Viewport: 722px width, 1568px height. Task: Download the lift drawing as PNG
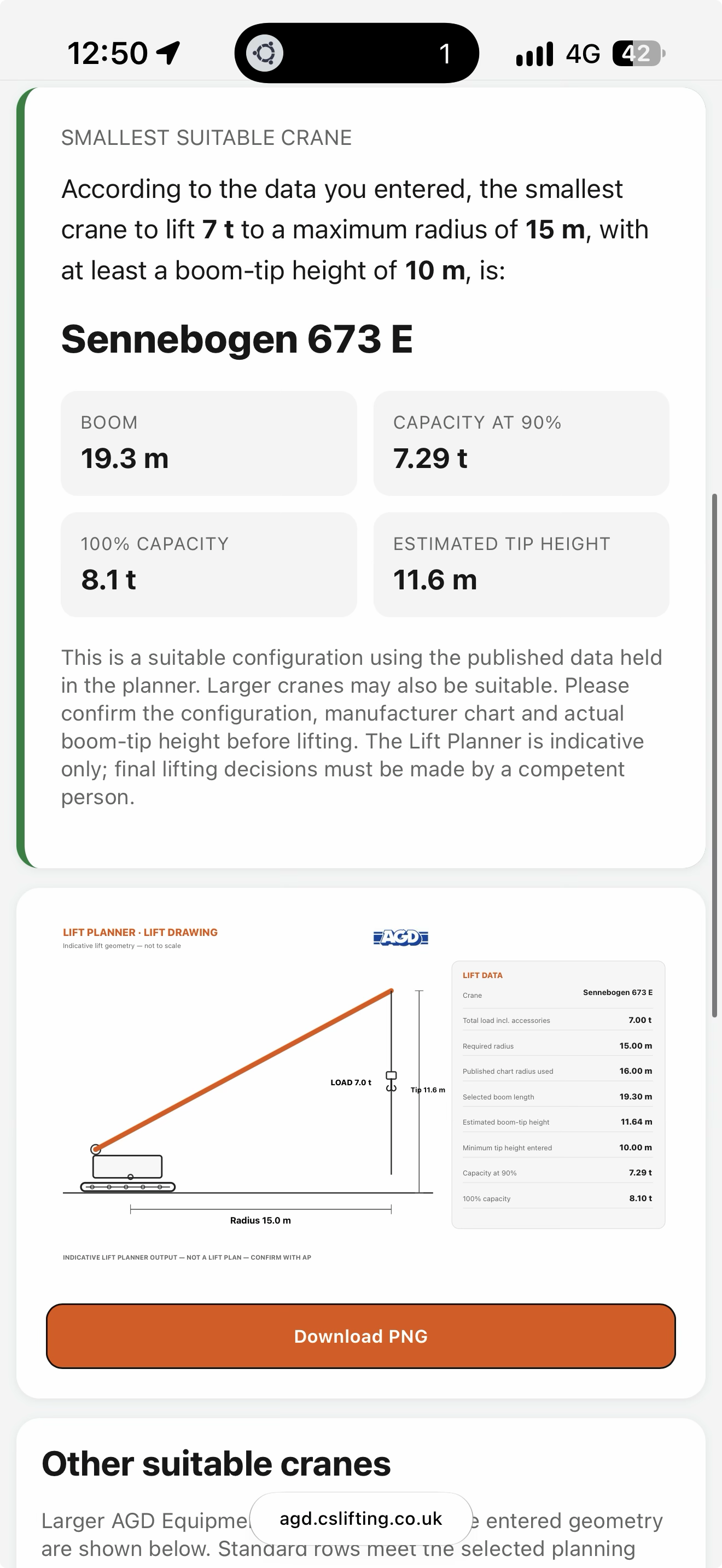click(x=361, y=1336)
